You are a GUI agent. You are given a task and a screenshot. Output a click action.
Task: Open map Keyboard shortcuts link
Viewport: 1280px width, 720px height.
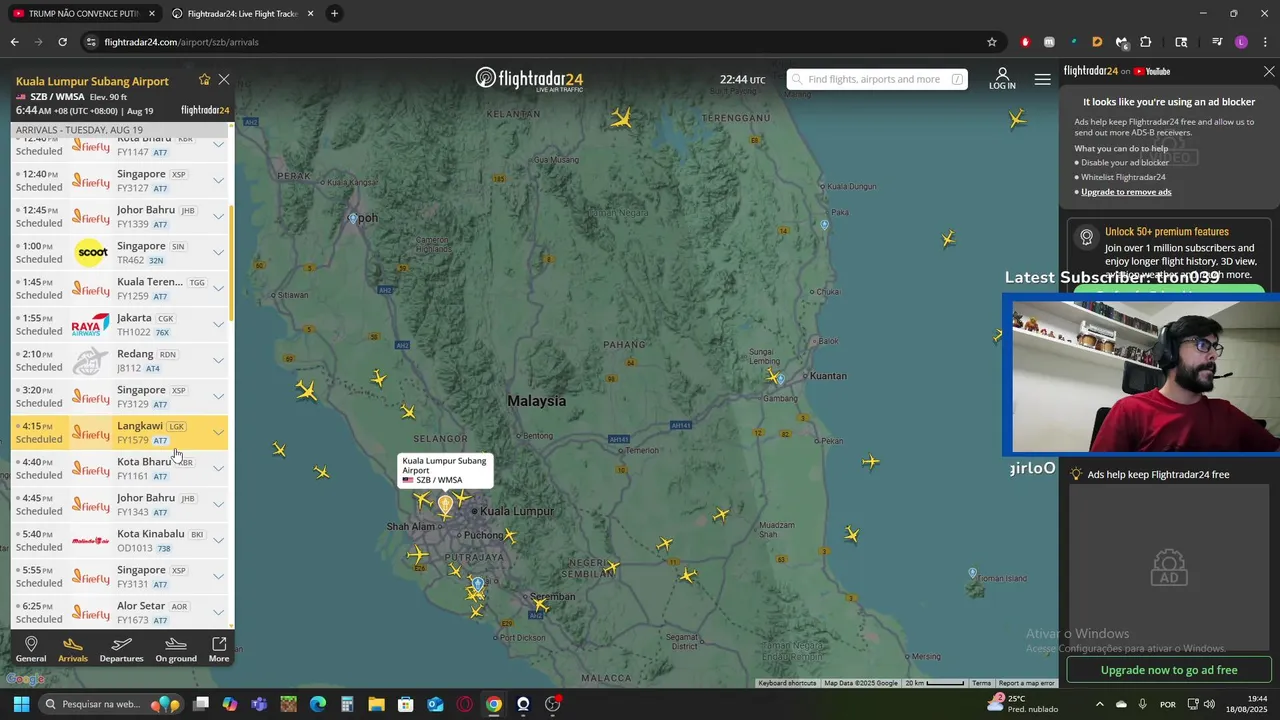[x=787, y=683]
